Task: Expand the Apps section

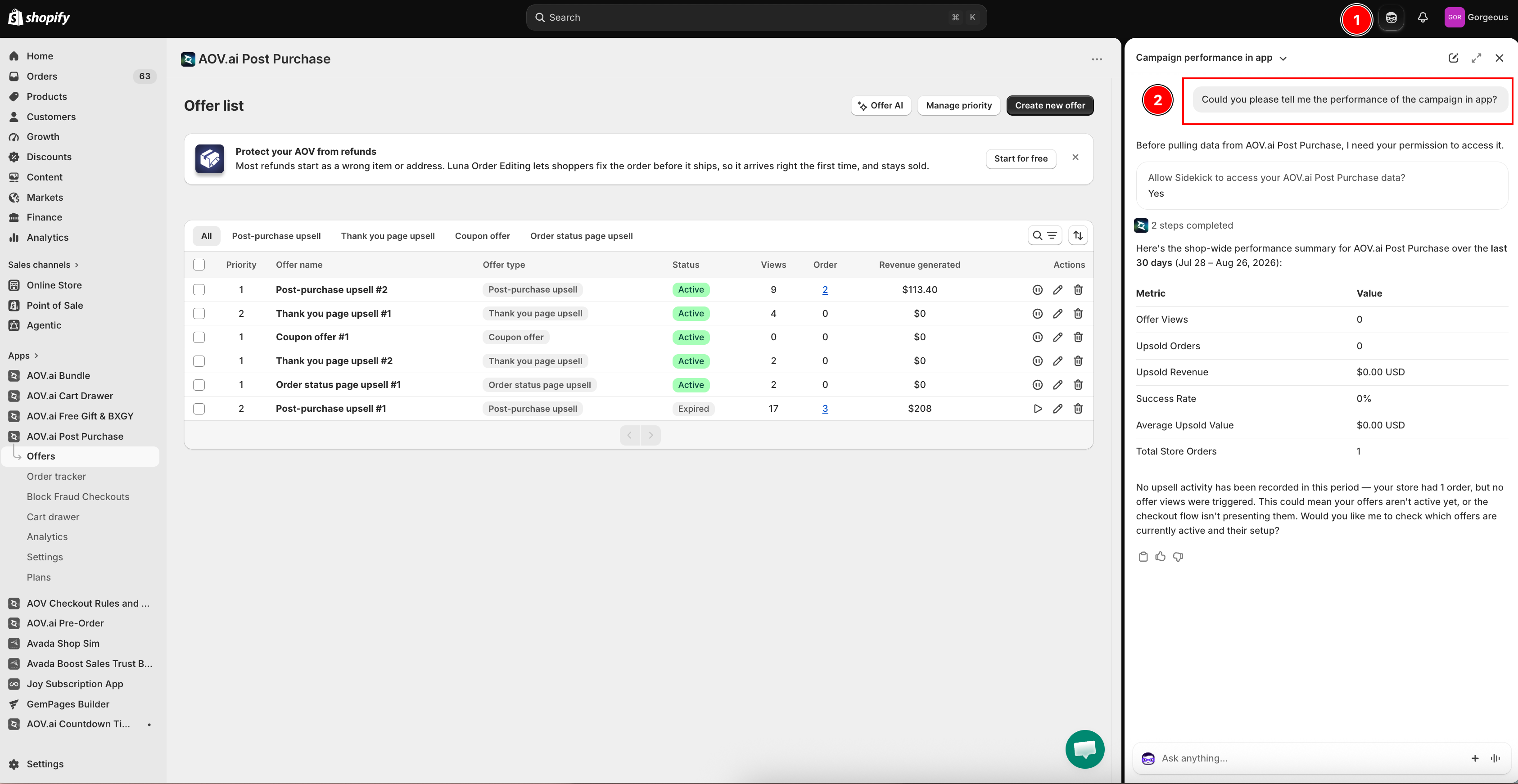Action: (23, 356)
